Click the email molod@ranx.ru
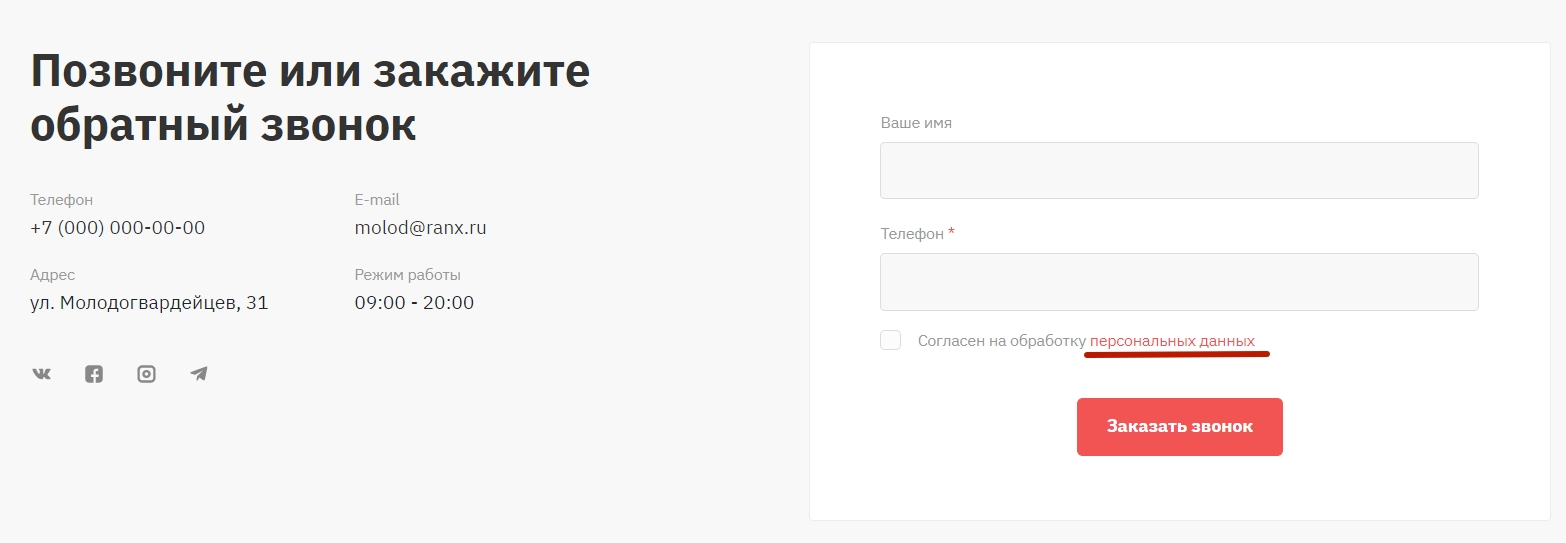The image size is (1566, 543). tap(421, 228)
